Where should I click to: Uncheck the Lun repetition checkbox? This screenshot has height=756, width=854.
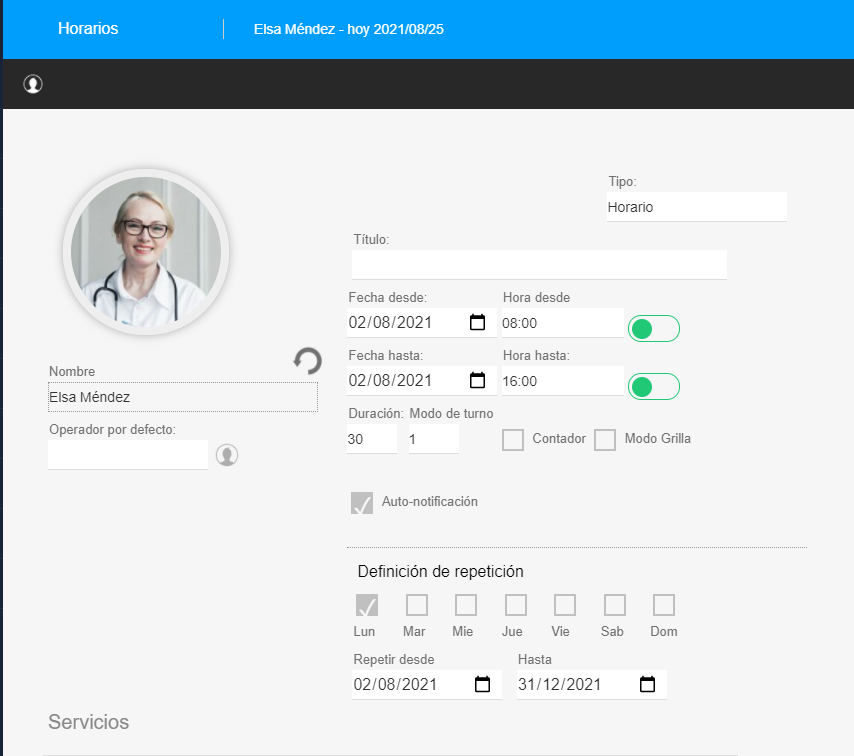click(x=367, y=605)
